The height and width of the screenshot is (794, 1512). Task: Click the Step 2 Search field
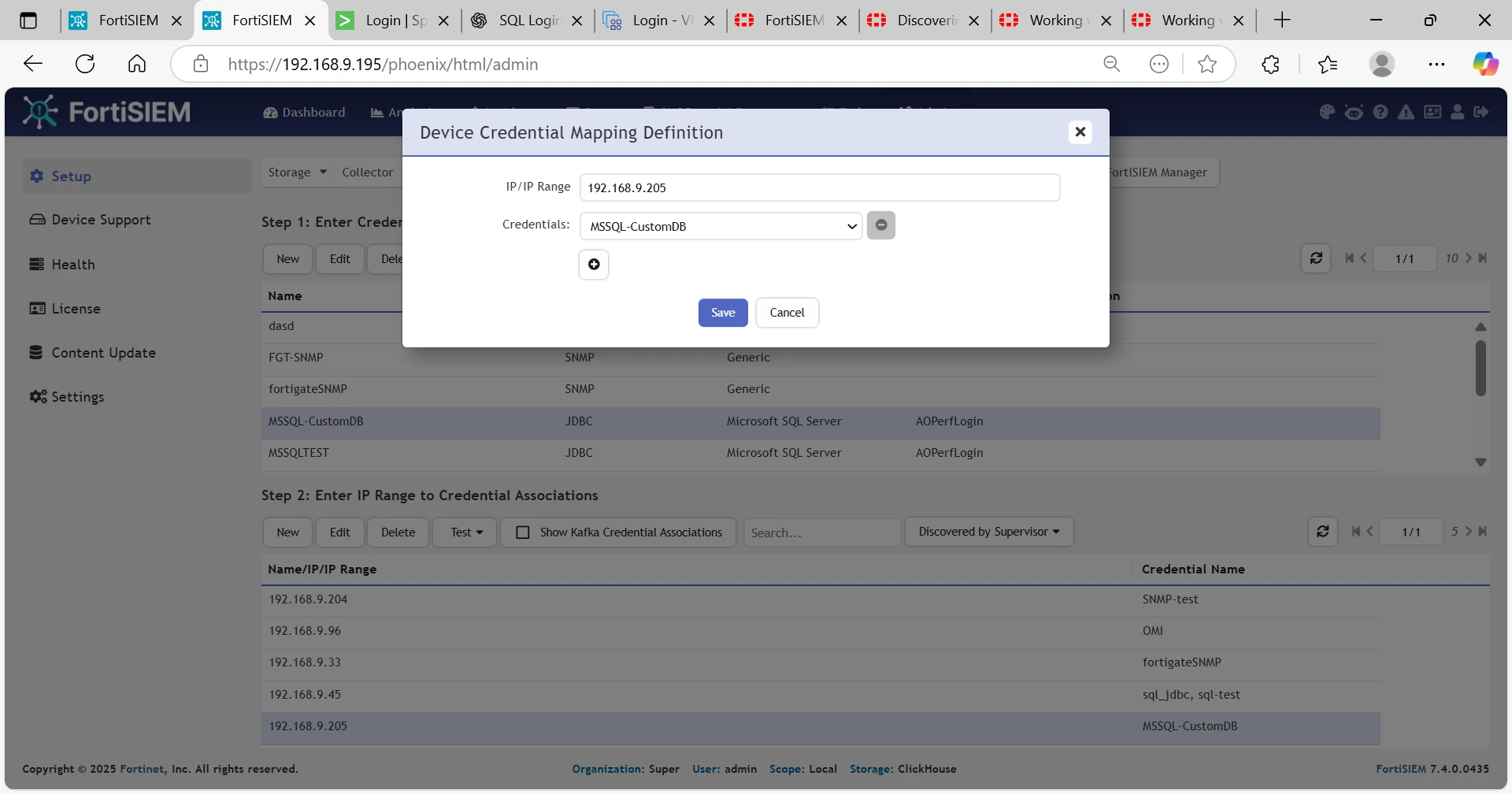pos(822,532)
